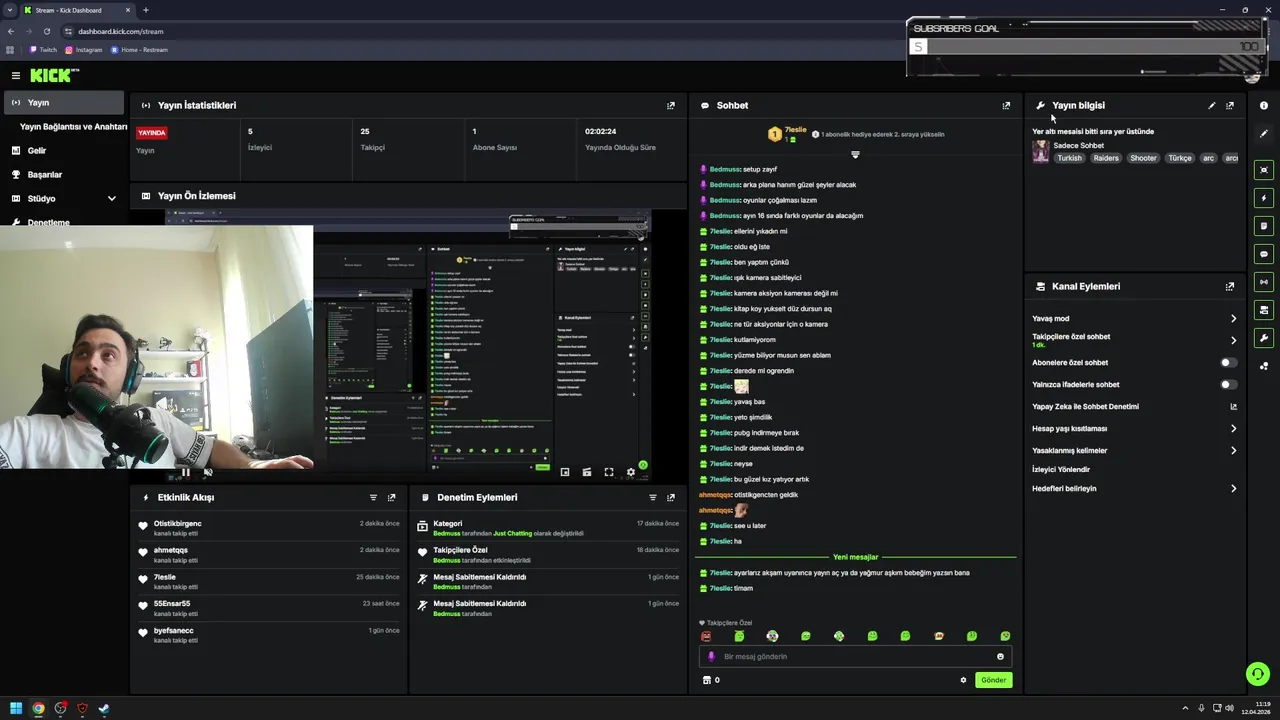The image size is (1280, 720).
Task: Click Otistikbirgenc in the activity feed
Action: [x=178, y=524]
